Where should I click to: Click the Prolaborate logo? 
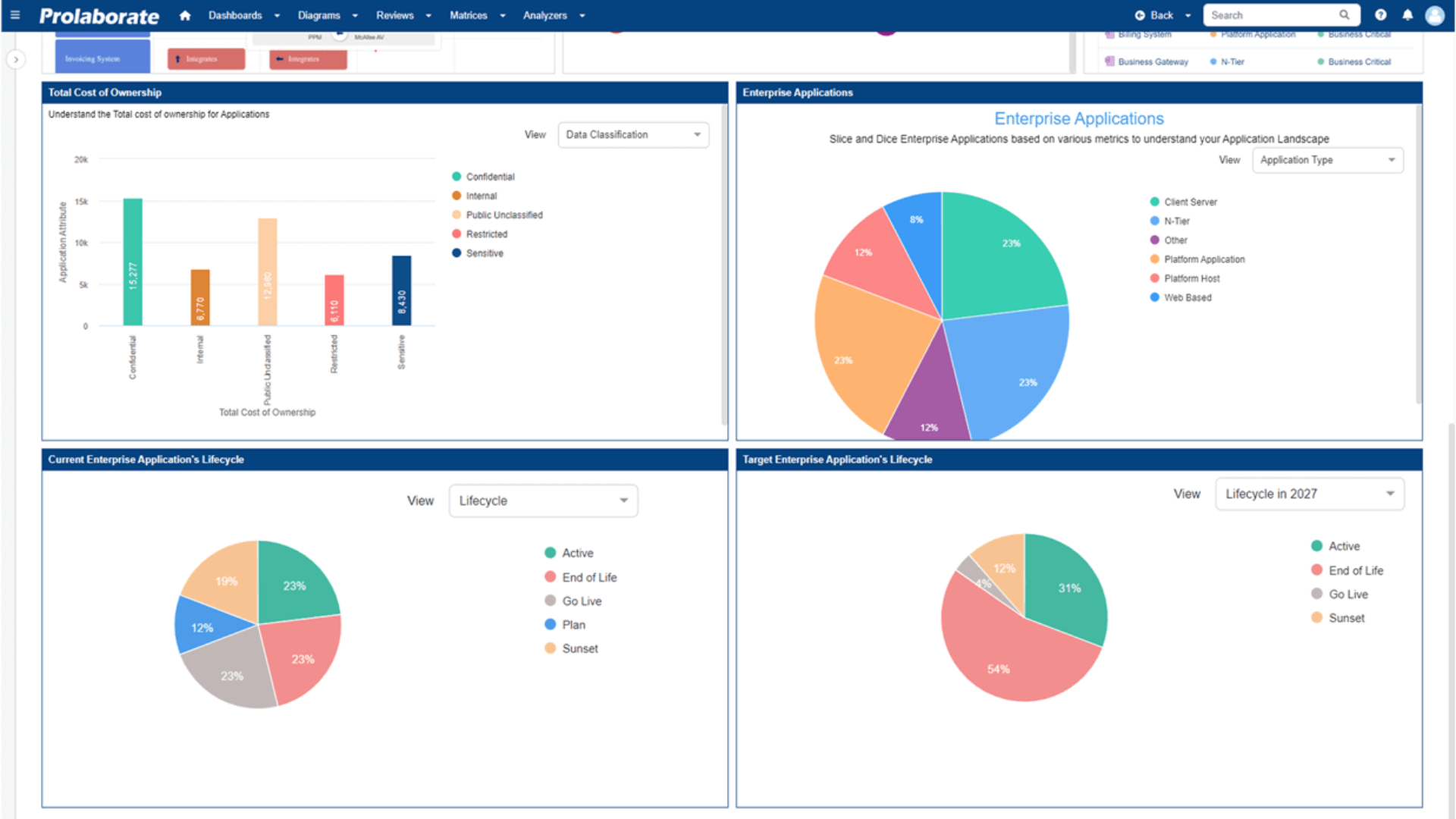99,15
